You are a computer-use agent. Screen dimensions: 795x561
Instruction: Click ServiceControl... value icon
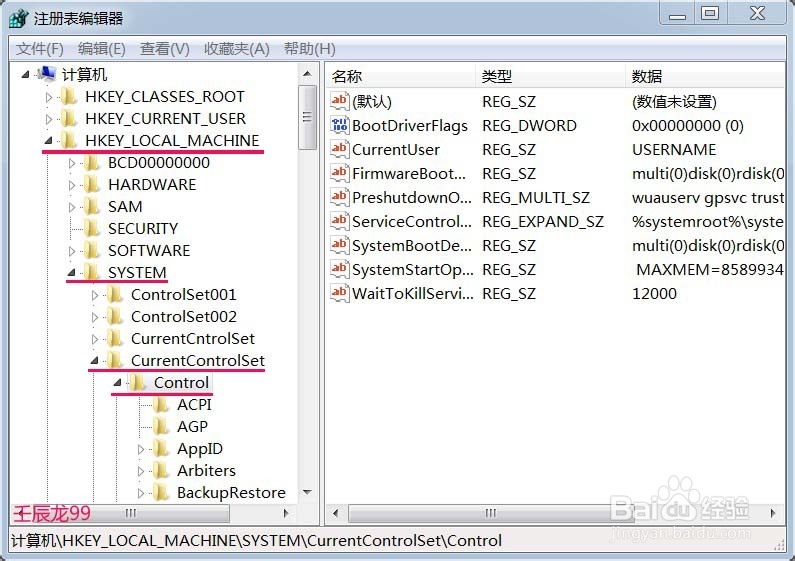pyautogui.click(x=339, y=221)
